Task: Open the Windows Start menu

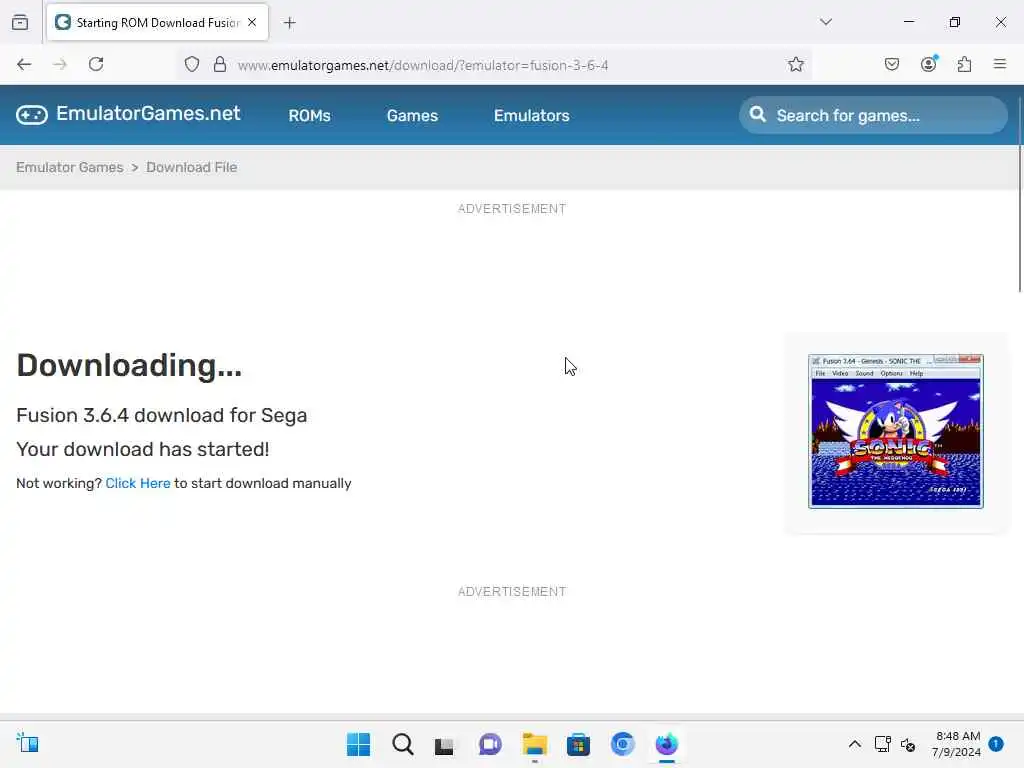Action: (359, 744)
